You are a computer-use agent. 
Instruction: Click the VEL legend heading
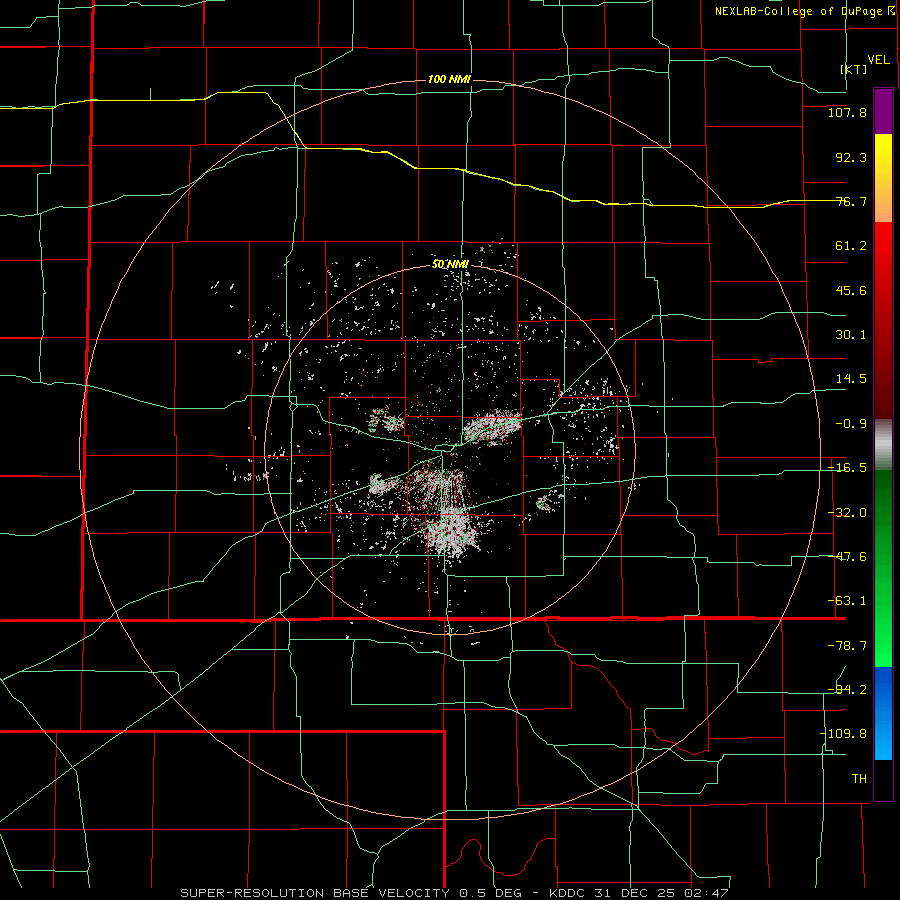click(878, 60)
